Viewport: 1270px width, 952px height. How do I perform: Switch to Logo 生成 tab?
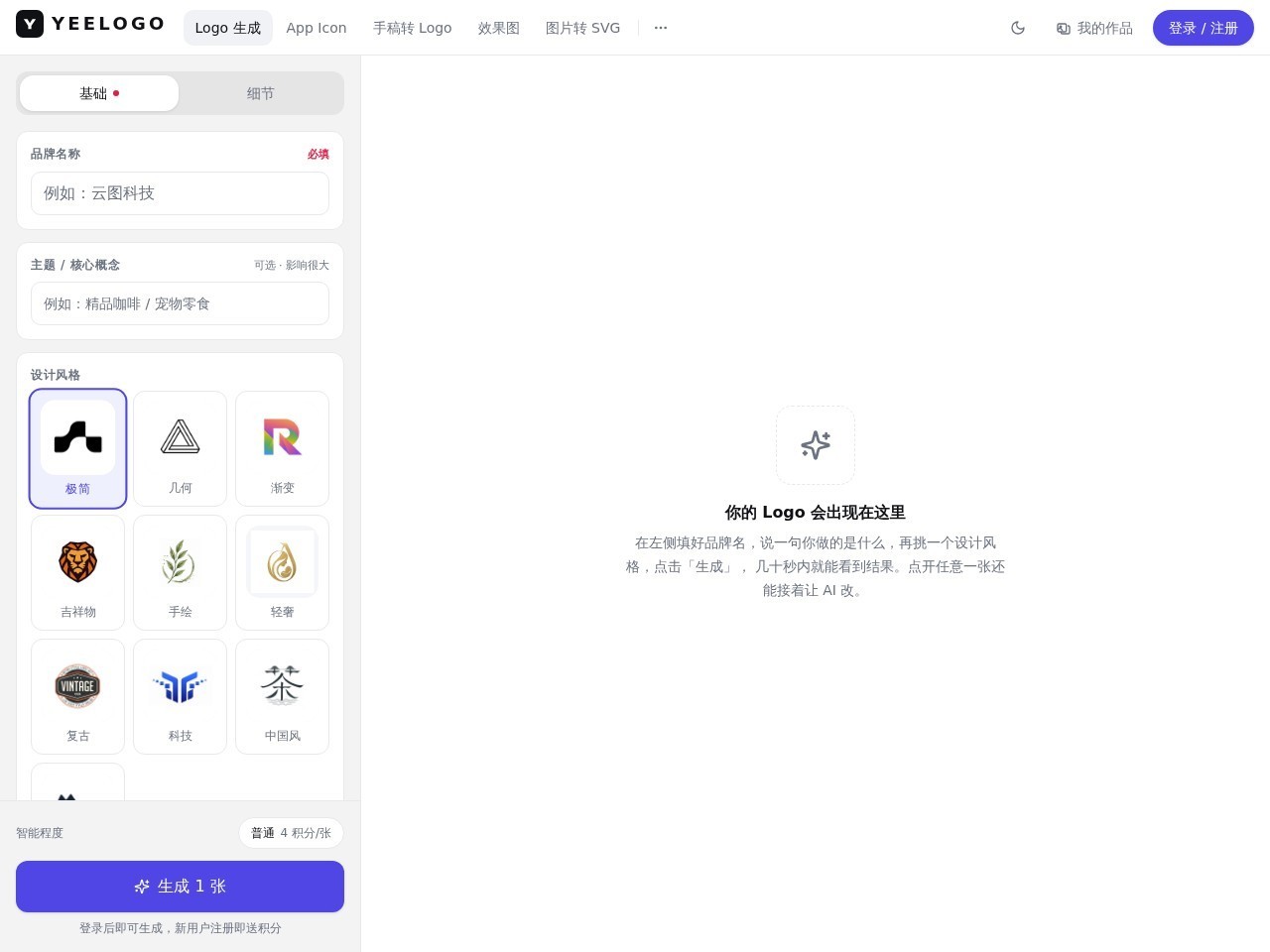(x=228, y=28)
